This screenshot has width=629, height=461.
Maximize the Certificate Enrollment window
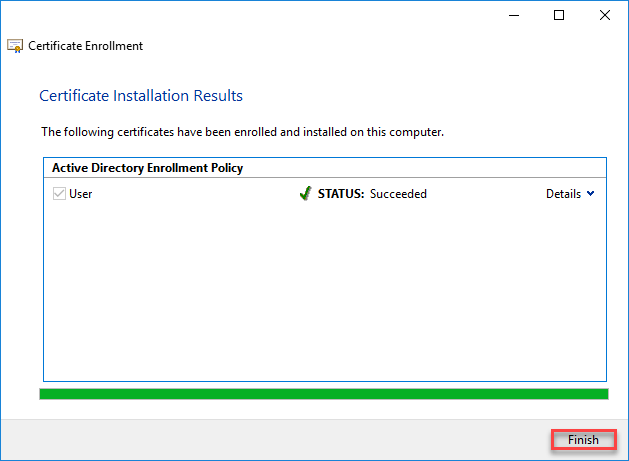pyautogui.click(x=559, y=15)
